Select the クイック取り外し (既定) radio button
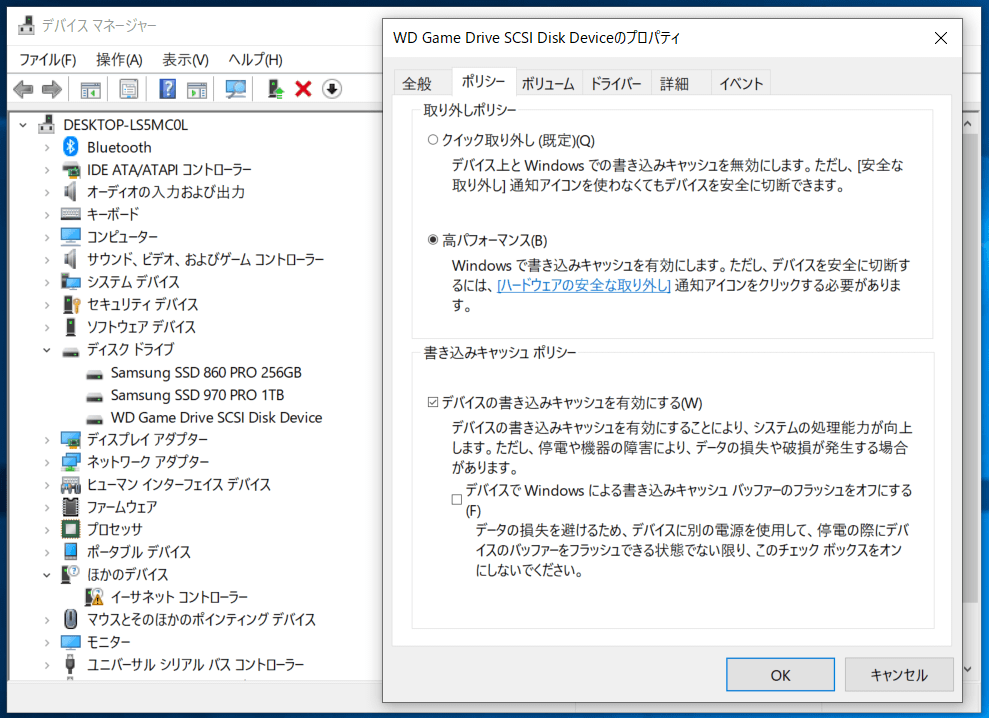 click(433, 140)
